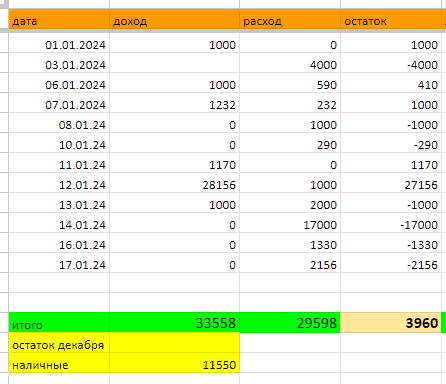
Task: Select income value 1170 on 11.01.24
Action: point(174,163)
